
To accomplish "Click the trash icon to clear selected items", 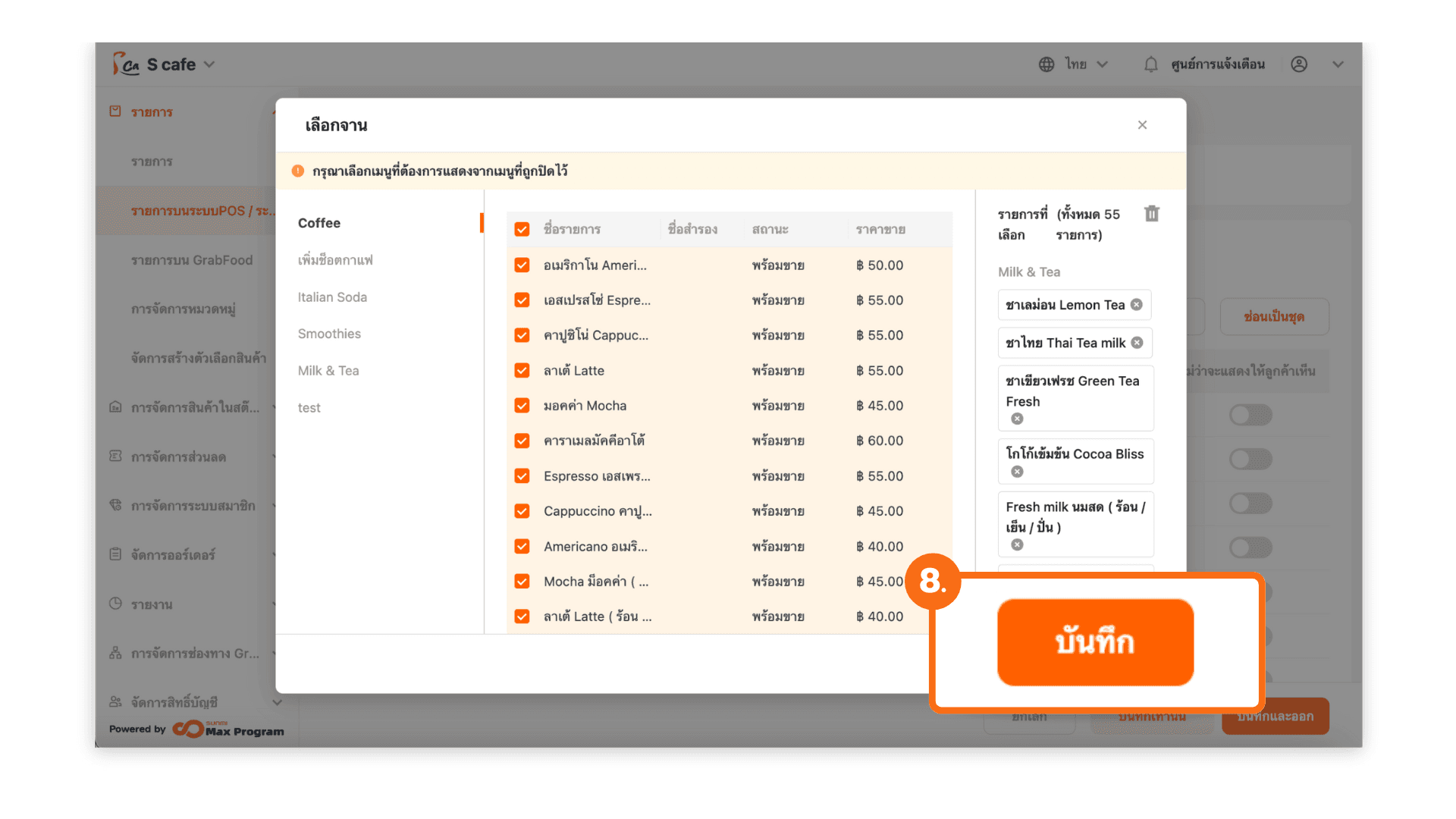I will click(1151, 214).
